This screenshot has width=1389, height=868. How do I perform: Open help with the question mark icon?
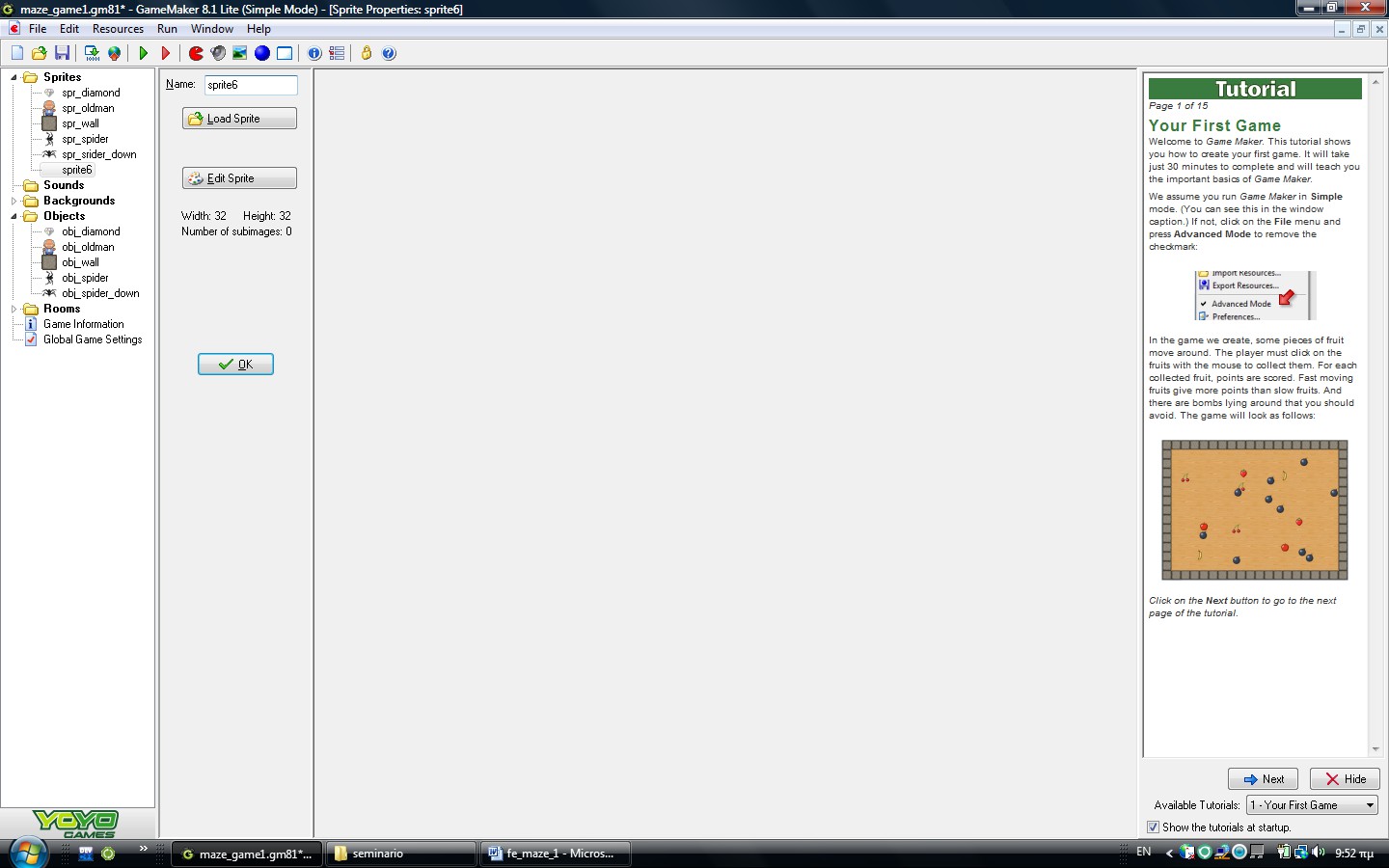pyautogui.click(x=389, y=53)
